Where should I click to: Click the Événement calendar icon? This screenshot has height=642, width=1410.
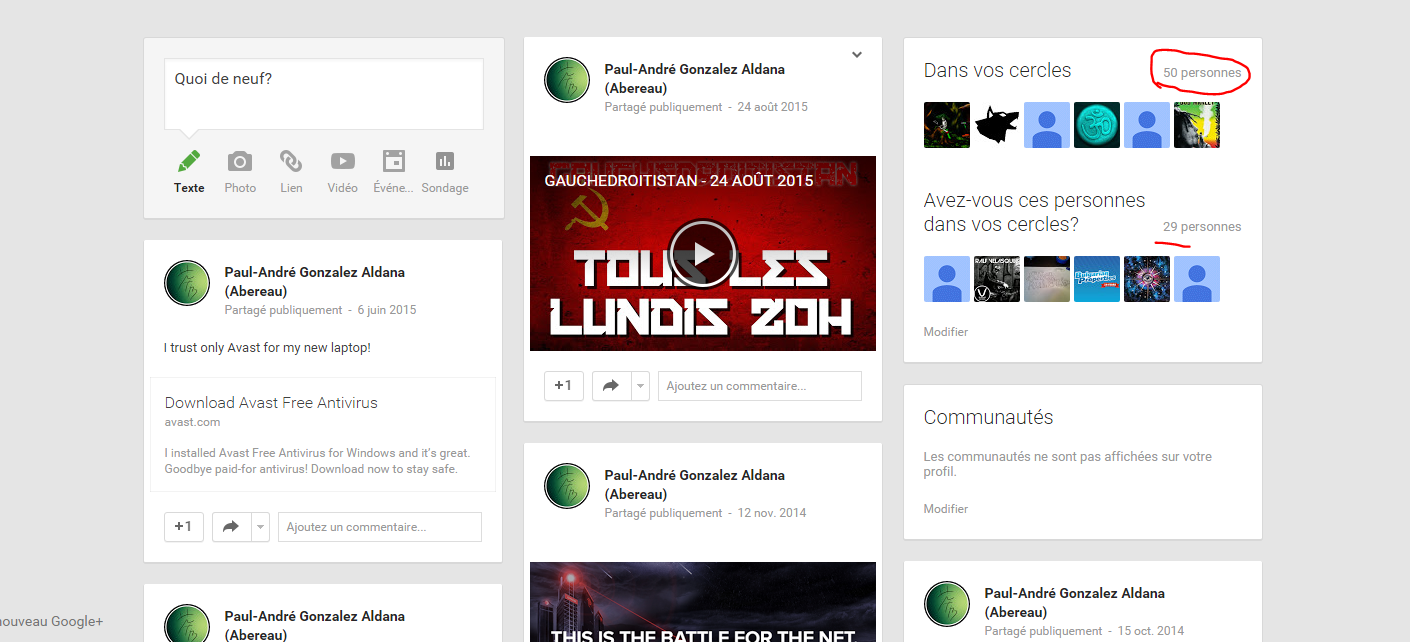click(x=394, y=161)
